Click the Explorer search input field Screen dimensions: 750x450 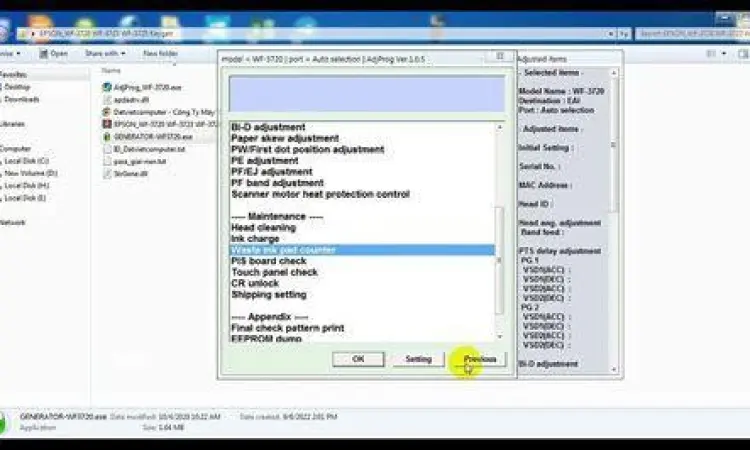[693, 34]
